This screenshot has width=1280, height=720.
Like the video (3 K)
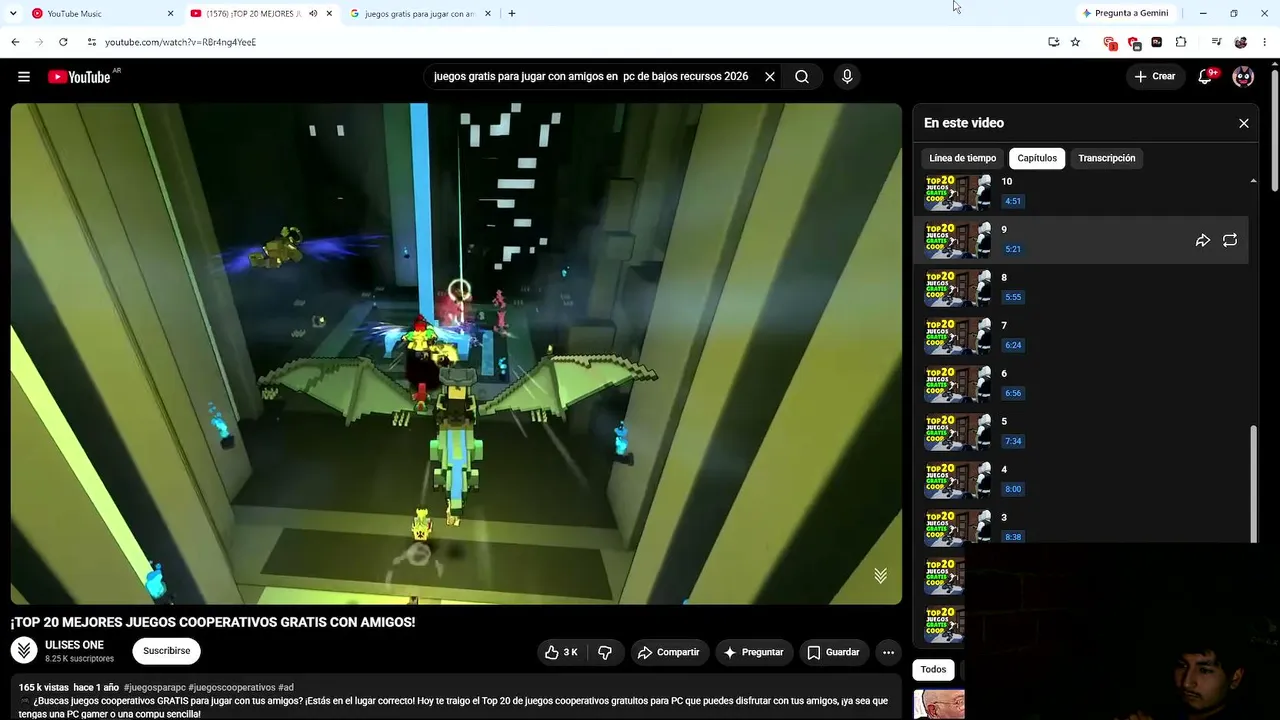tap(561, 652)
